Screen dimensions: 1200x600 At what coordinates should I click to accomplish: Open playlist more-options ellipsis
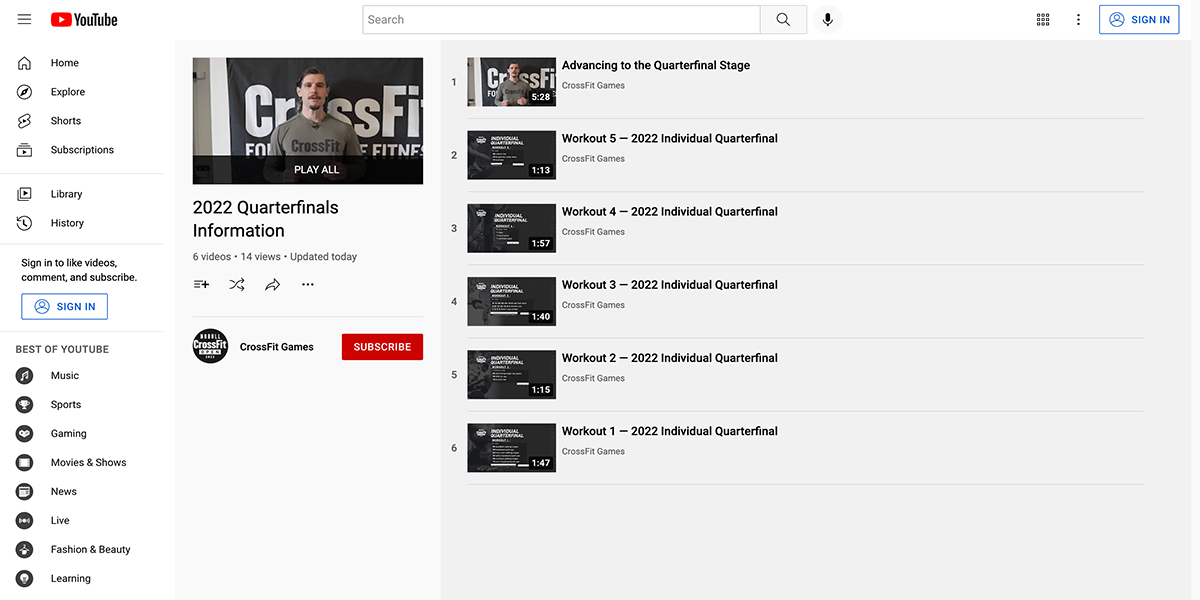tap(308, 284)
